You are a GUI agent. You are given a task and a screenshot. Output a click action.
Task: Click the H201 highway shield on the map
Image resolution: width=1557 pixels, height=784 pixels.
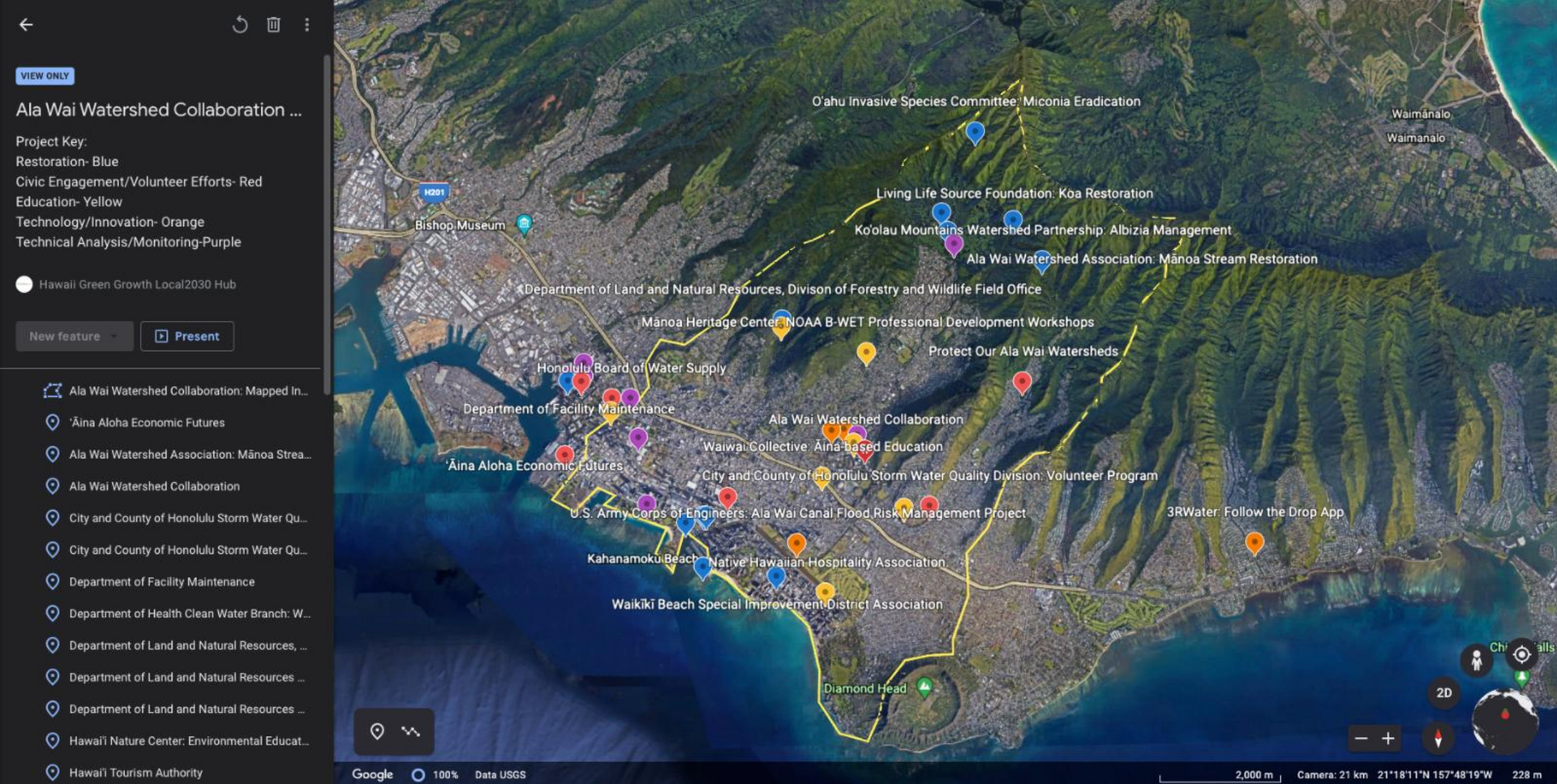pyautogui.click(x=434, y=192)
